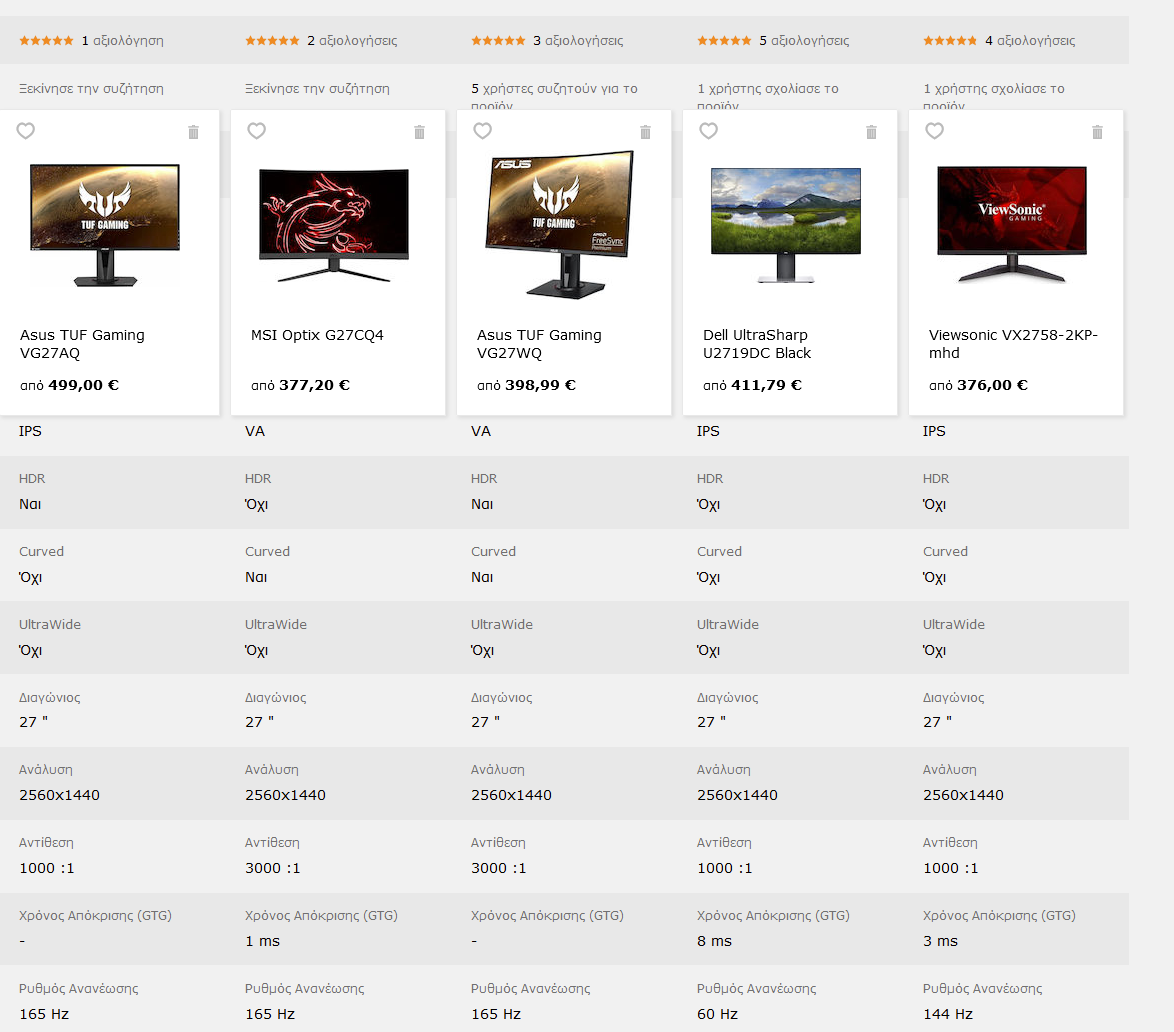Select the 3 ms response time value
The height and width of the screenshot is (1032, 1174).
(940, 941)
